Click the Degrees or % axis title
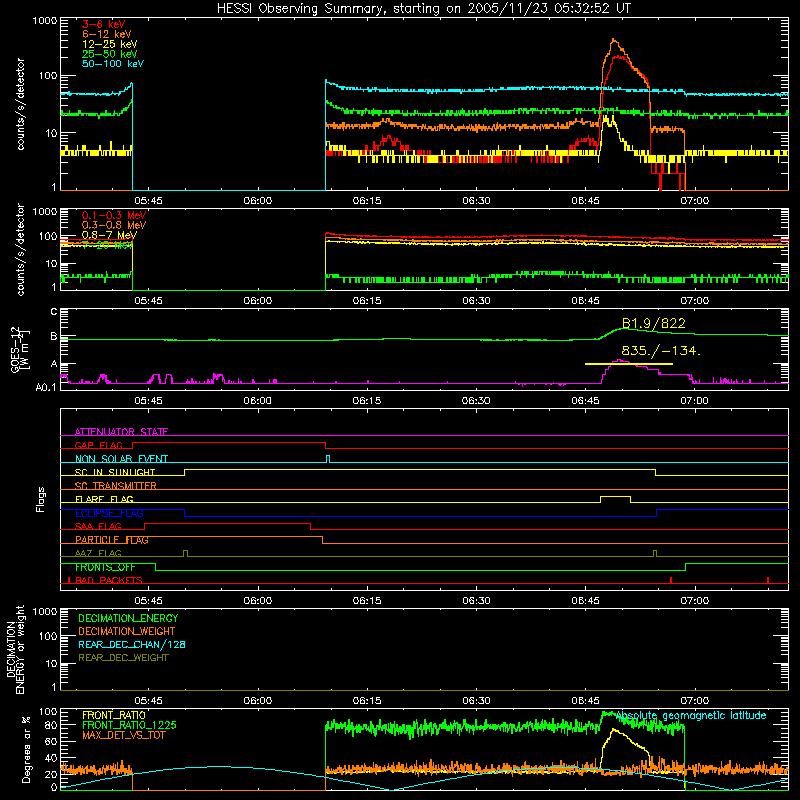The width and height of the screenshot is (800, 800). (26, 749)
